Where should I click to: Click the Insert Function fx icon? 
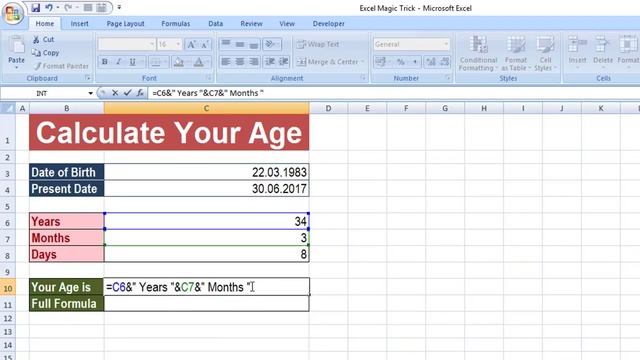pos(140,93)
